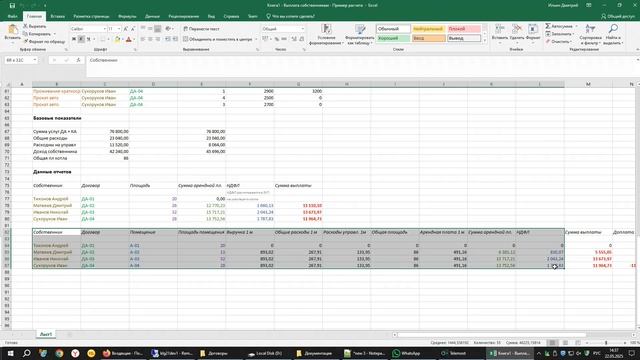This screenshot has width=640, height=360.
Task: Click the Name Box field
Action: [x=21, y=60]
